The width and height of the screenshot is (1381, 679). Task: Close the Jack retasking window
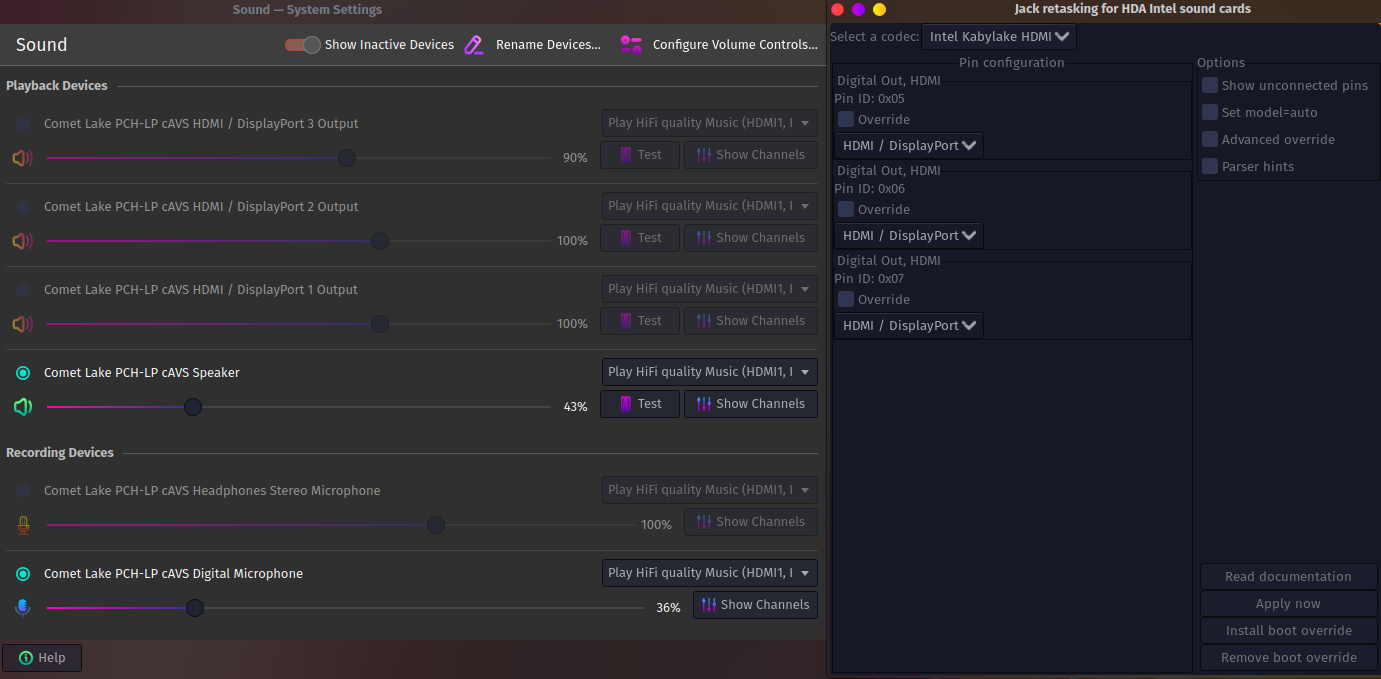(838, 9)
